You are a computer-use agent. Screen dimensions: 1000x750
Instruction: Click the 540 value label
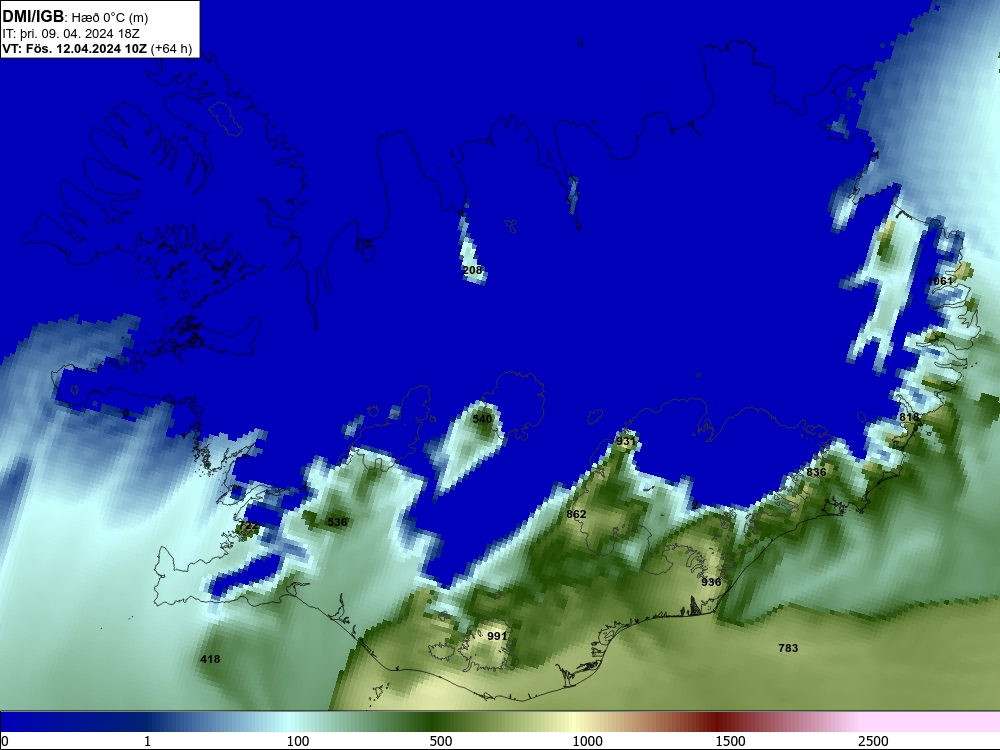tap(482, 419)
